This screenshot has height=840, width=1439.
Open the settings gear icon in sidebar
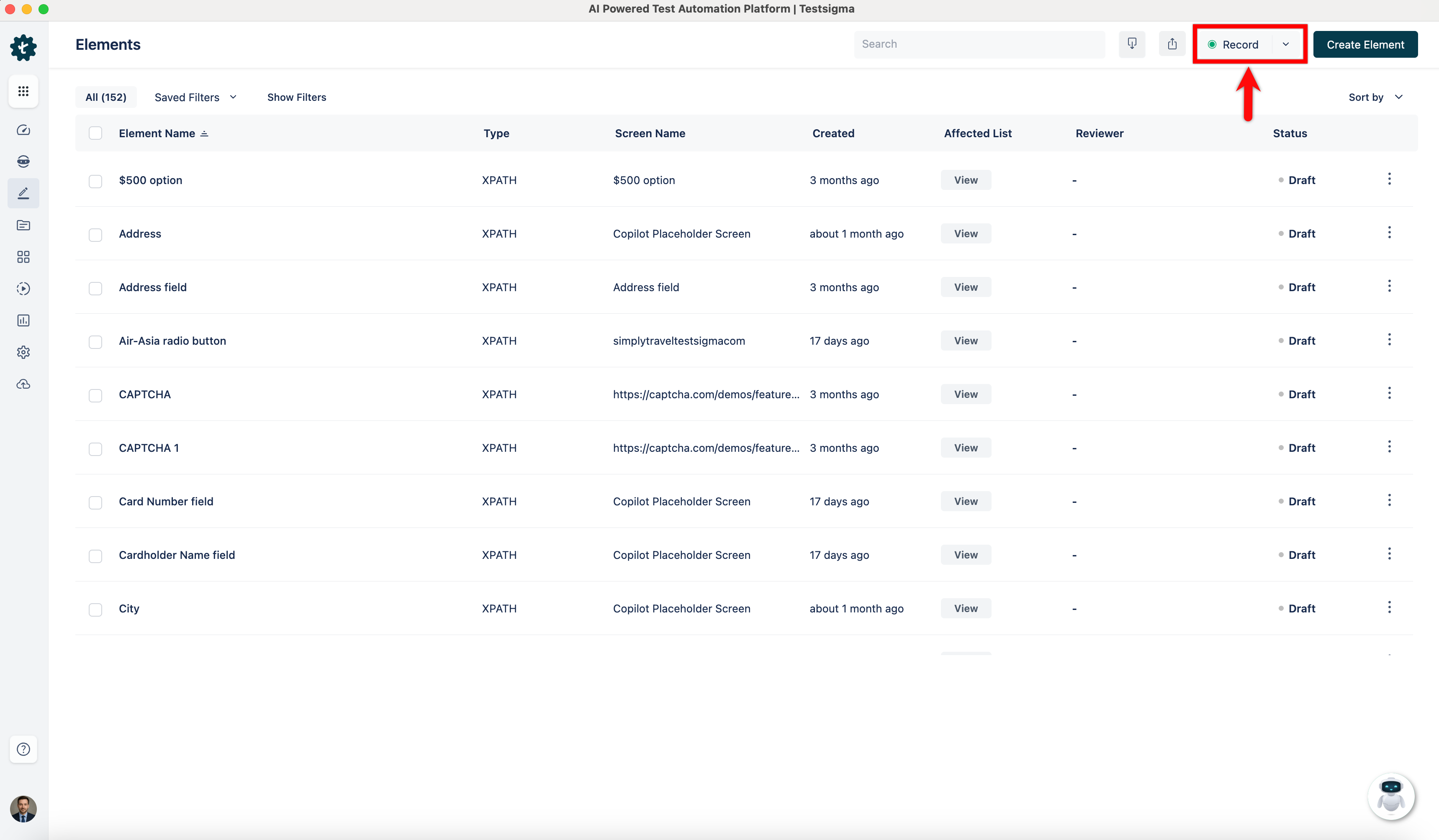tap(23, 352)
